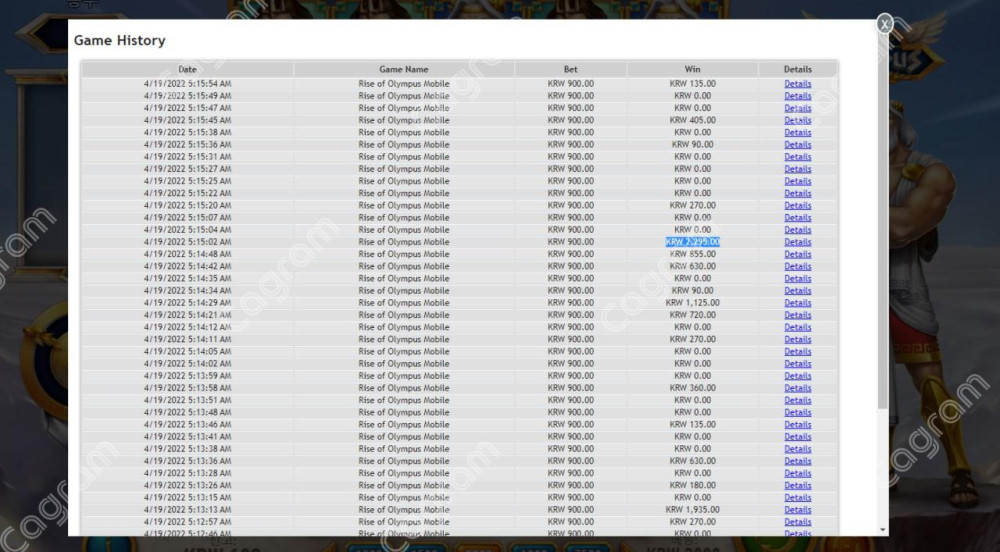This screenshot has height=552, width=1000.
Task: View Details of the KRW 360.00 win
Action: click(x=797, y=388)
